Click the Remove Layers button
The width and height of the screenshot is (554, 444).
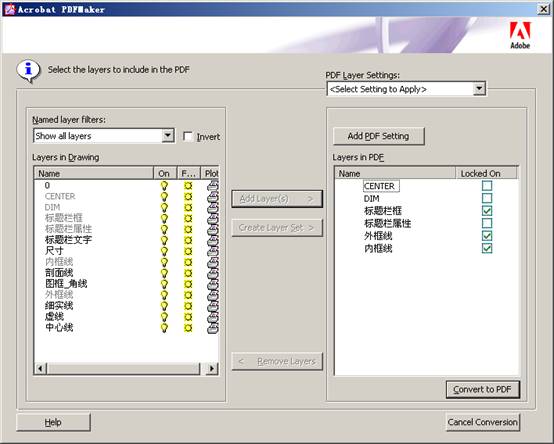coord(277,361)
